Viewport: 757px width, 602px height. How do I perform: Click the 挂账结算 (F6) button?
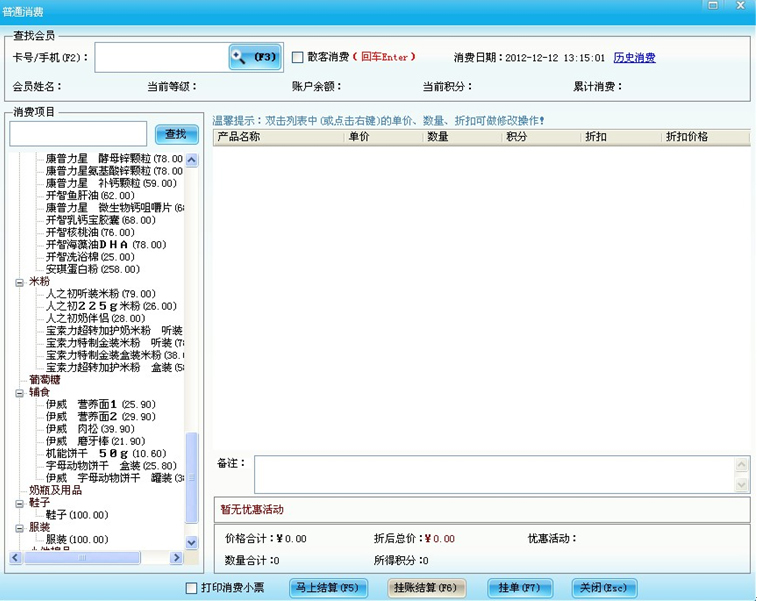pos(426,588)
